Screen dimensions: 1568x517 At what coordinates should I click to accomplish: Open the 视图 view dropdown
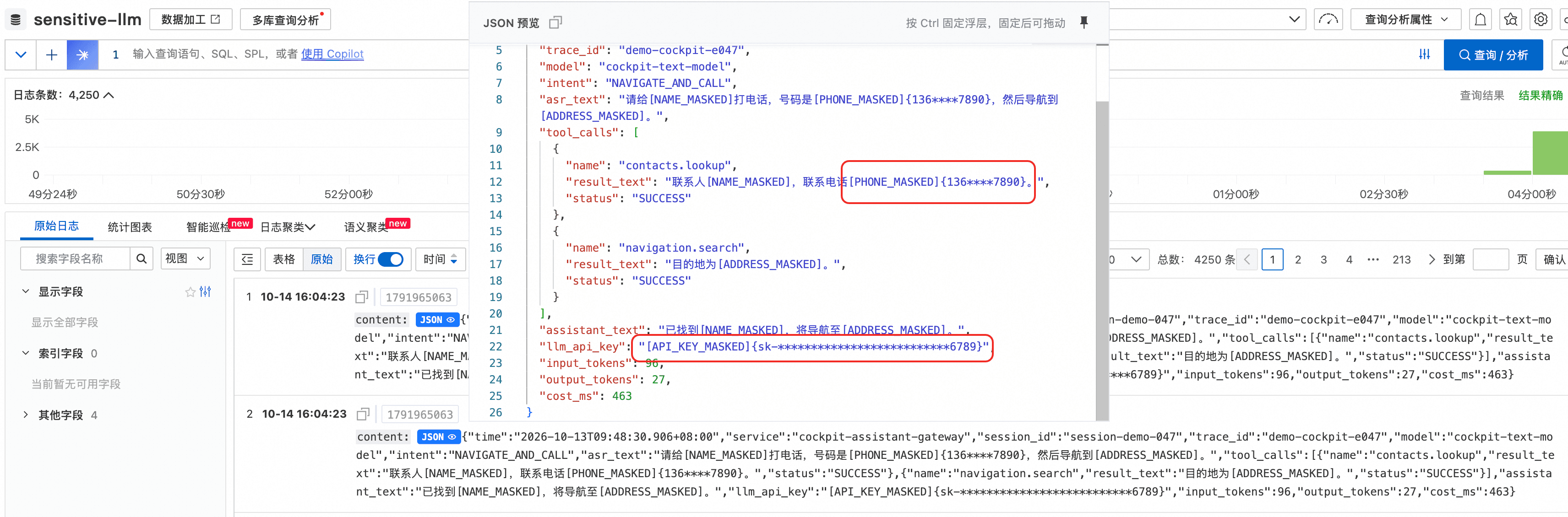[185, 259]
